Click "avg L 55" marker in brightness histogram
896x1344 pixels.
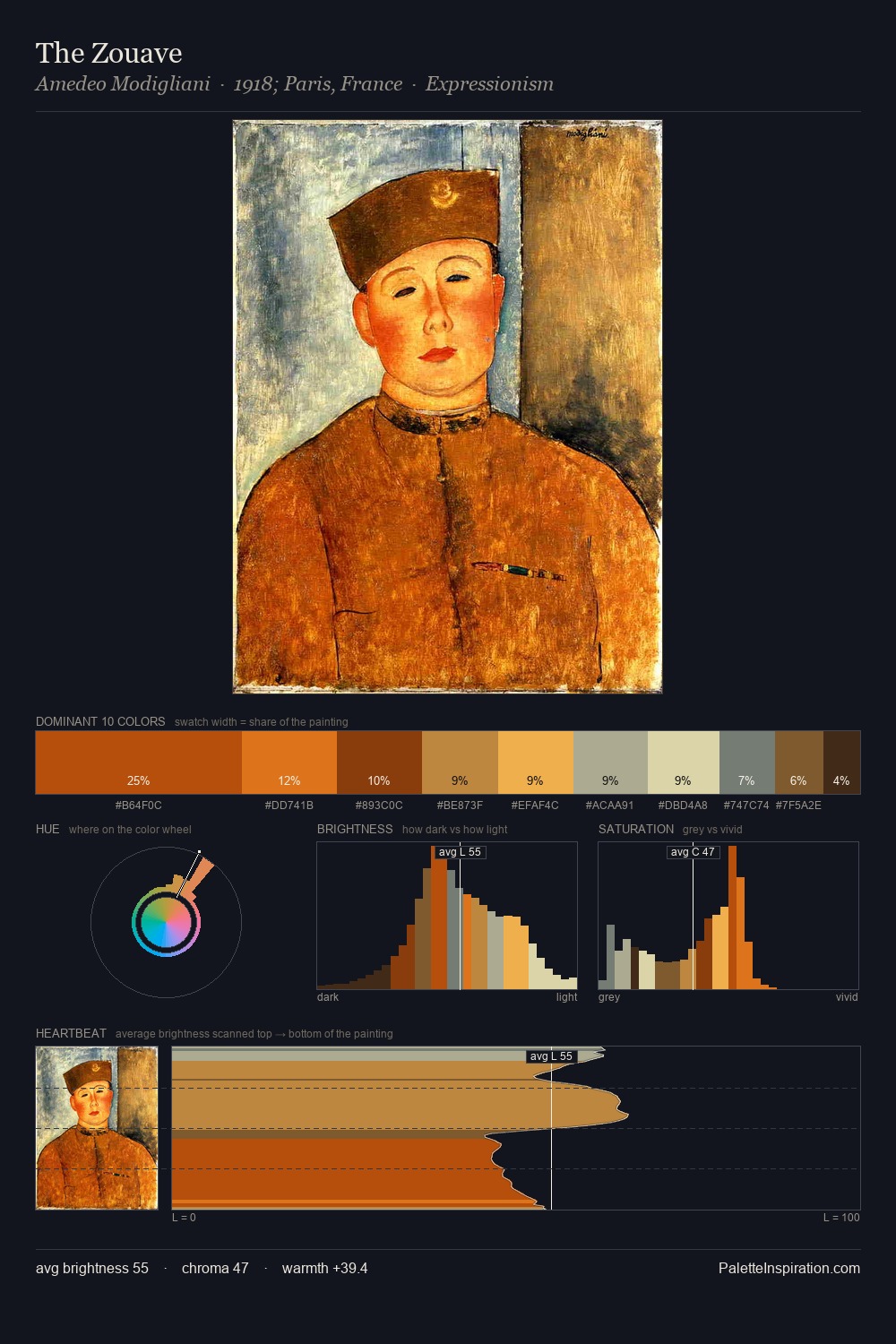460,852
